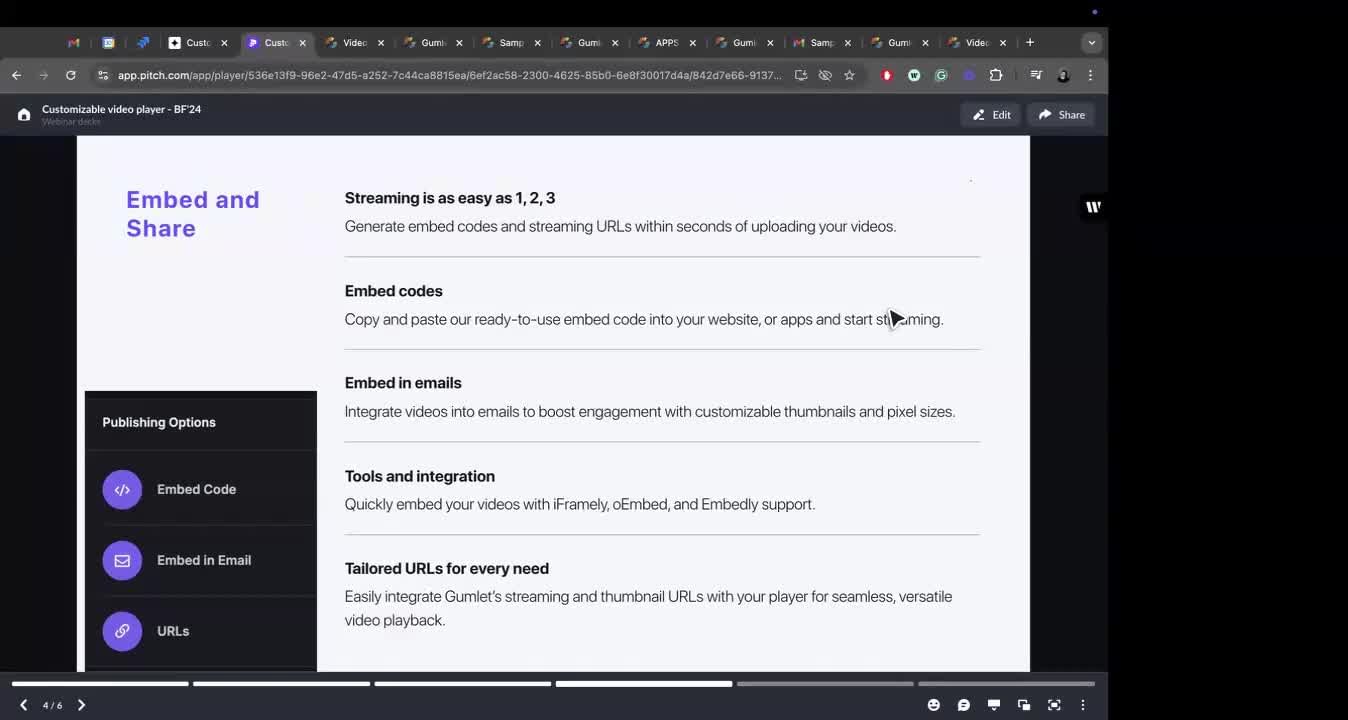Enter fullscreen presentation mode
The height and width of the screenshot is (720, 1348).
click(1053, 705)
